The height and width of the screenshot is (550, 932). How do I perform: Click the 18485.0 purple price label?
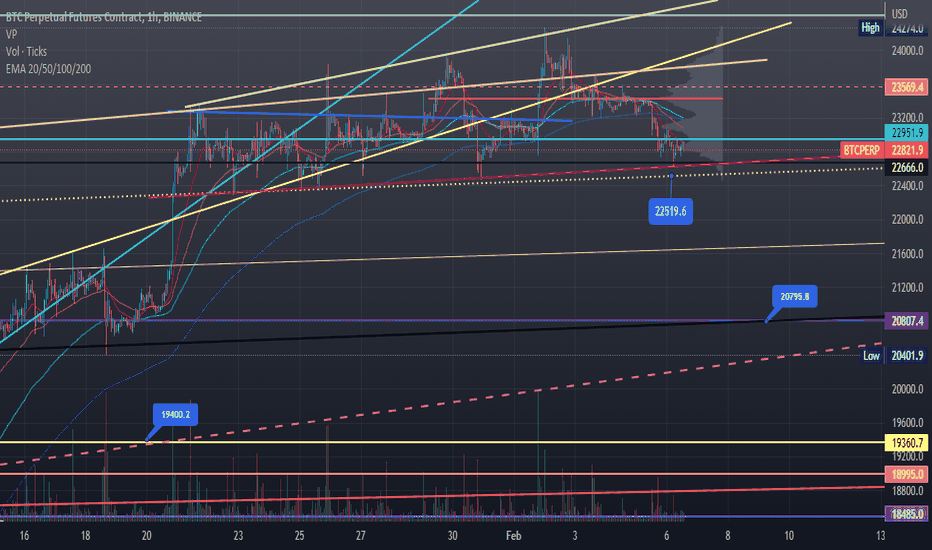[x=906, y=514]
